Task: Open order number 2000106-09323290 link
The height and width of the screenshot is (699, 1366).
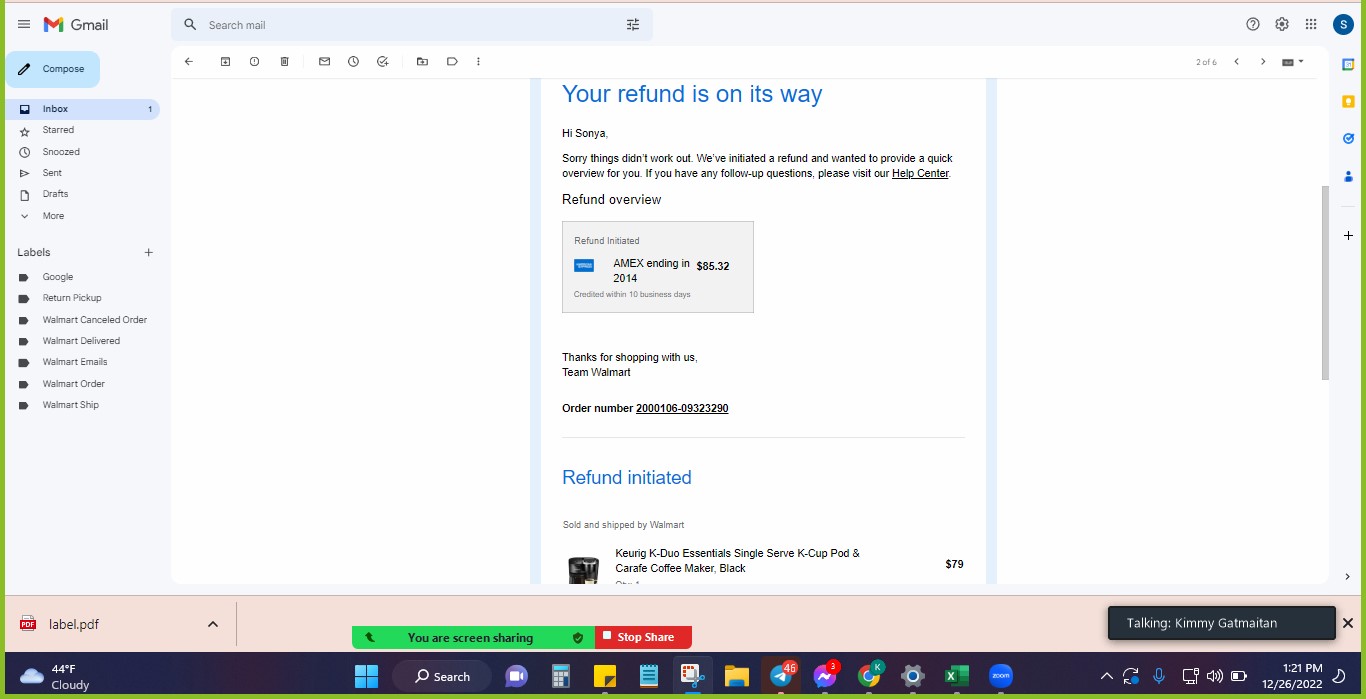Action: (x=682, y=409)
